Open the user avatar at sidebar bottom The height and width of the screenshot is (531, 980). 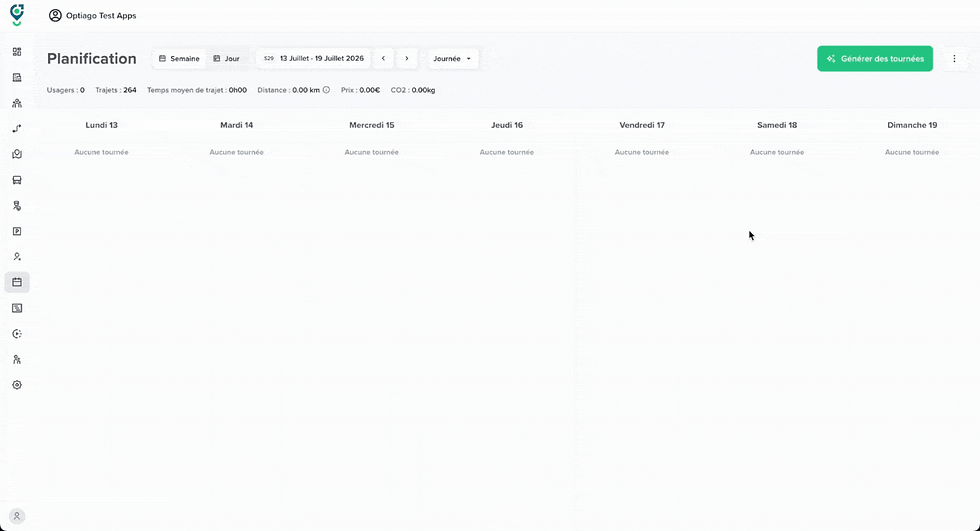(x=17, y=516)
